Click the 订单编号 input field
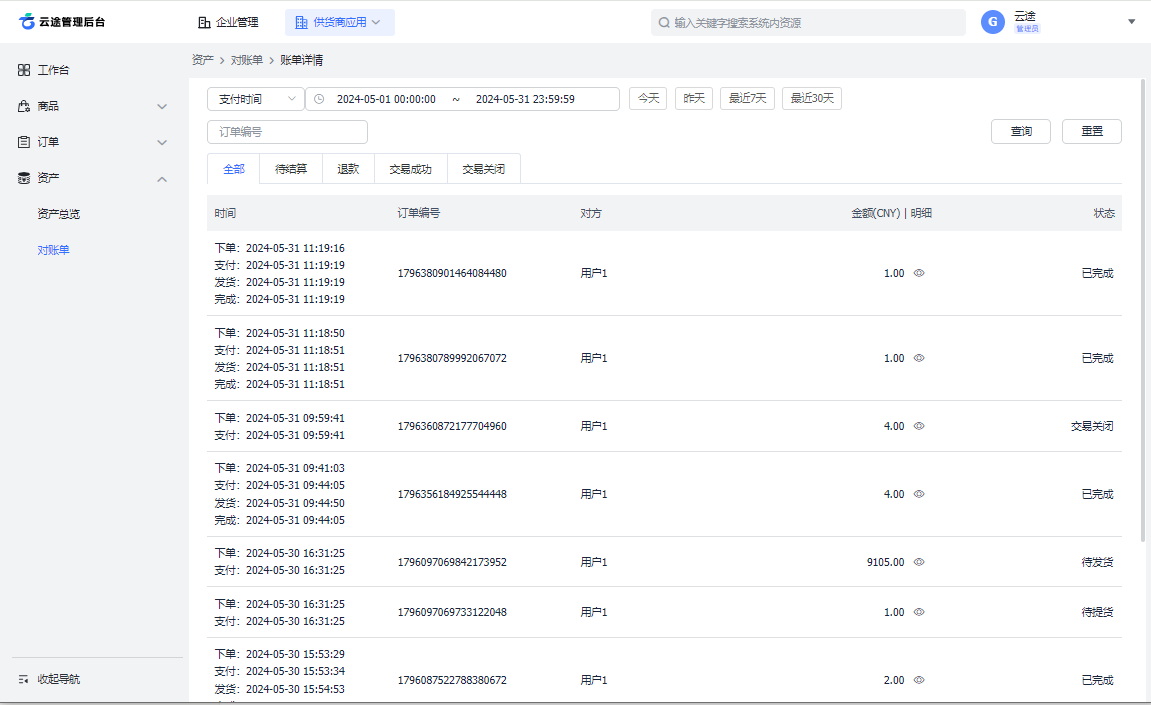1151x705 pixels. (x=287, y=131)
